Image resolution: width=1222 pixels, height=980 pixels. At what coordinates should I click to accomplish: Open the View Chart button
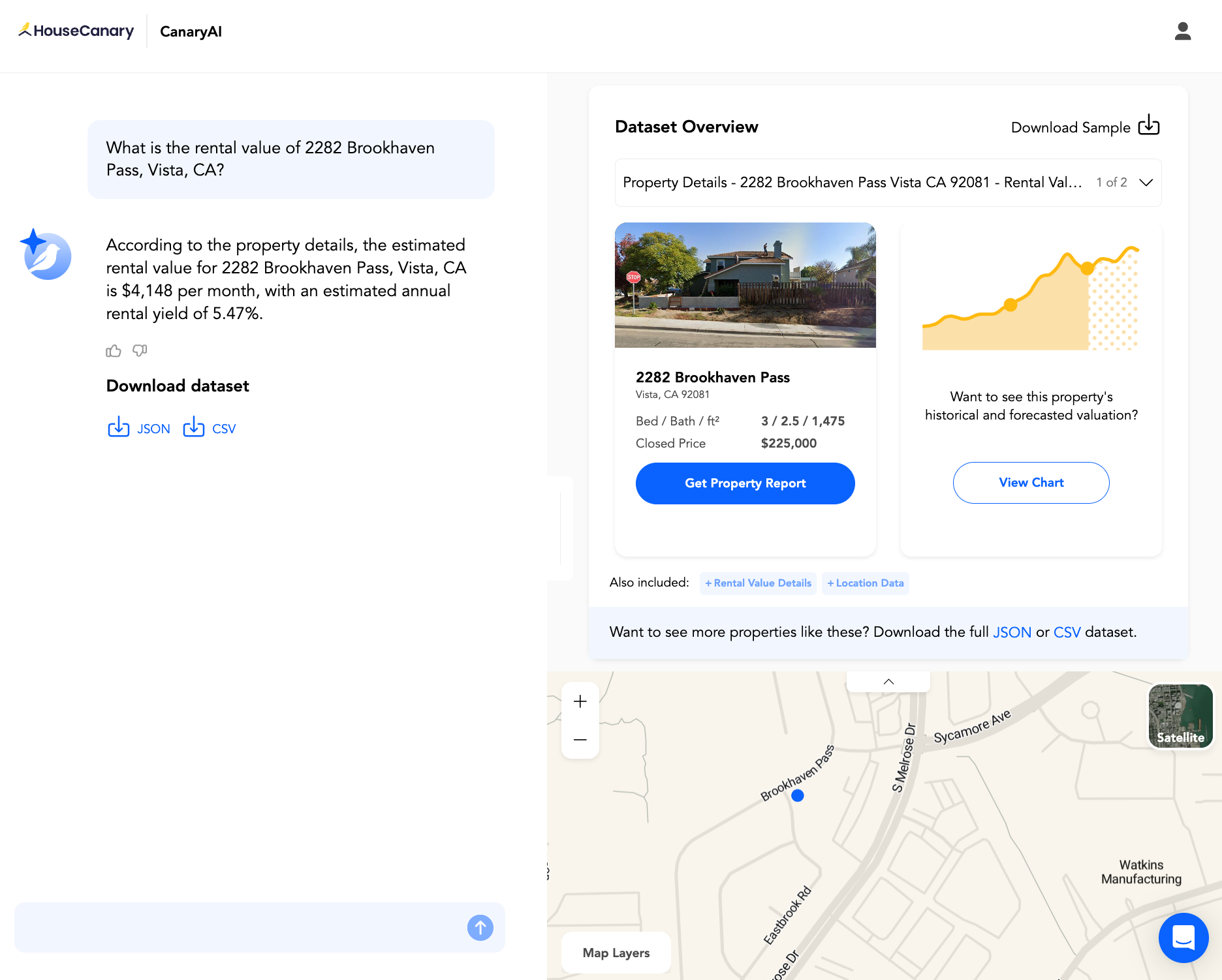pos(1031,482)
